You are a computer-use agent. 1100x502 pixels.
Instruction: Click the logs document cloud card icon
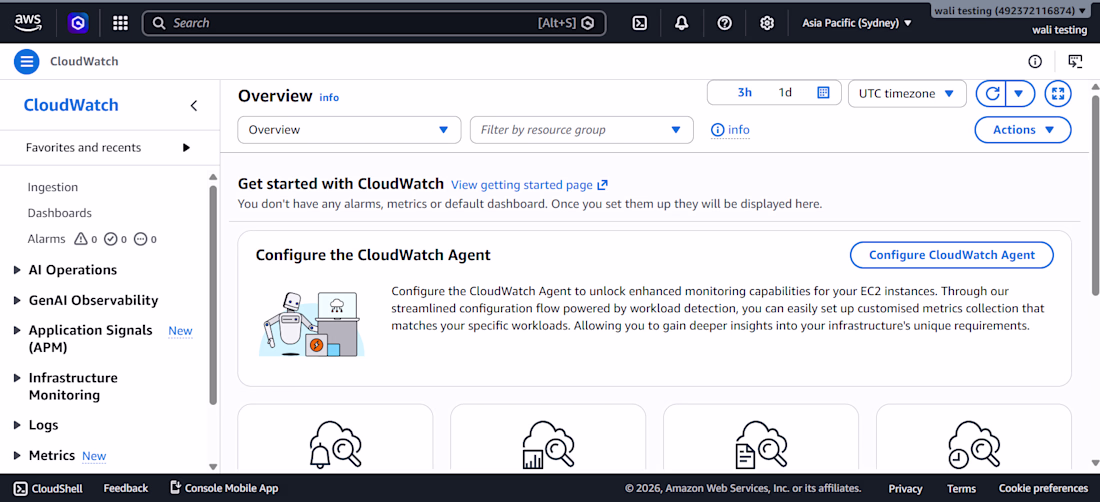[760, 445]
